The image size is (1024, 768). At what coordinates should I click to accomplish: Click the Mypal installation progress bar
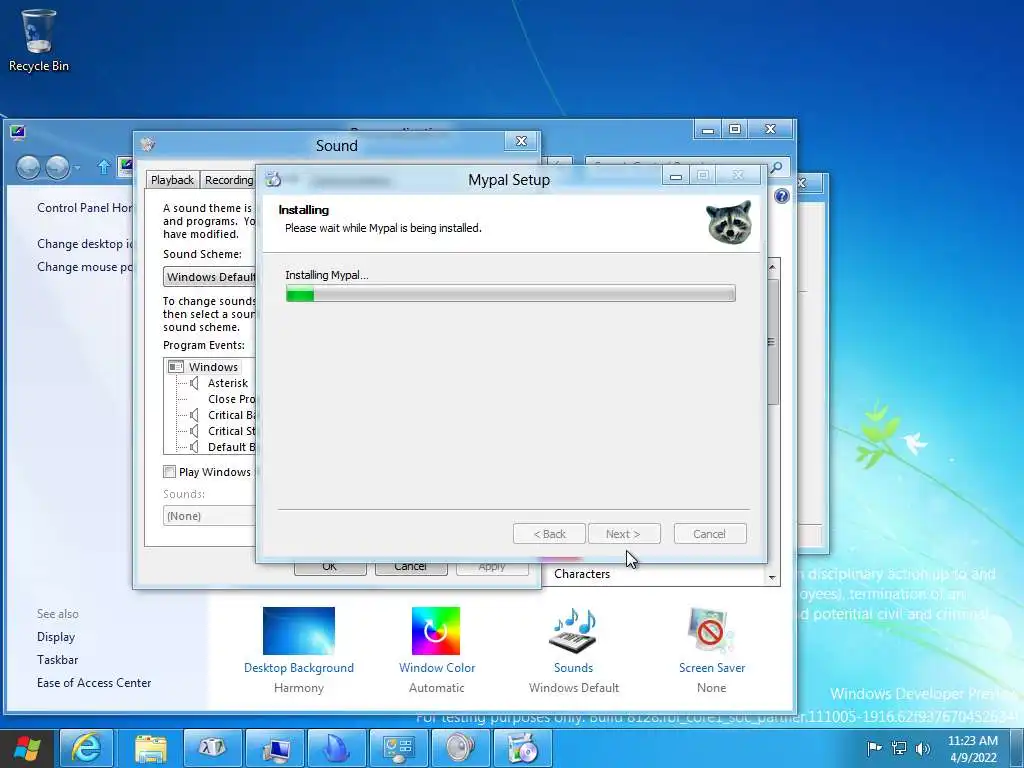tap(511, 293)
